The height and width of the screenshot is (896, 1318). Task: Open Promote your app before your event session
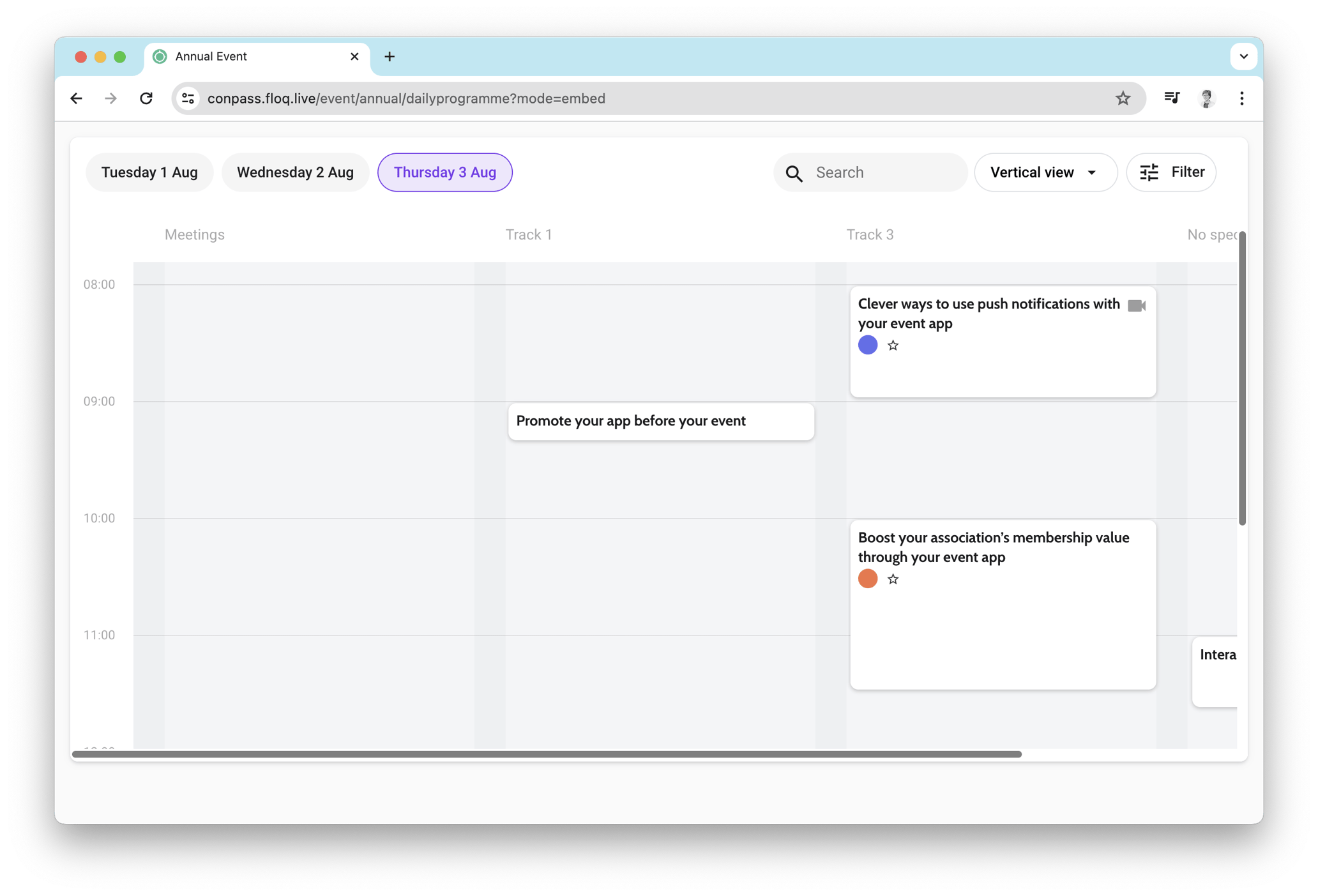pos(660,421)
